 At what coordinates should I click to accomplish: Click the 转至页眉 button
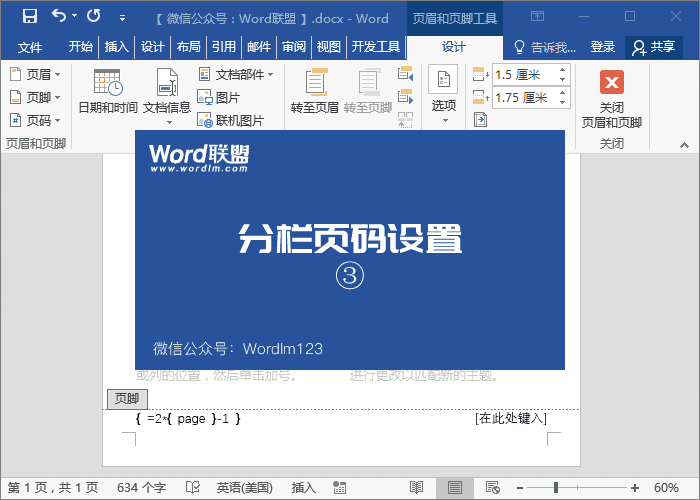(x=315, y=92)
